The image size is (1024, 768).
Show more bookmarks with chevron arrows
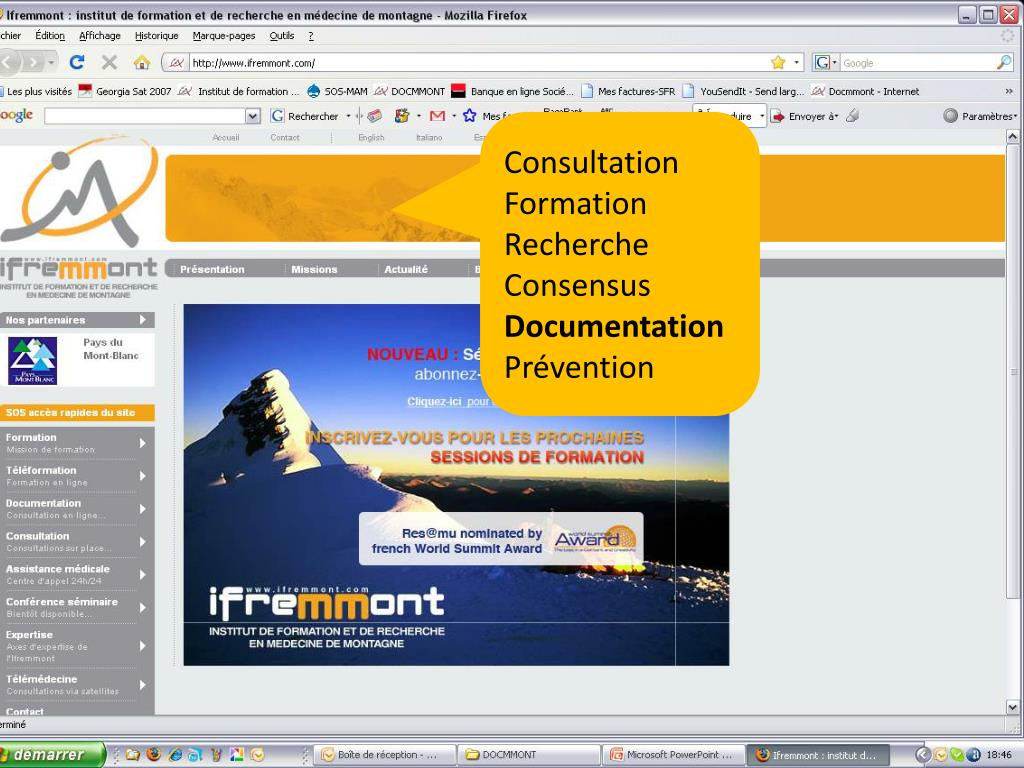pos(1008,91)
